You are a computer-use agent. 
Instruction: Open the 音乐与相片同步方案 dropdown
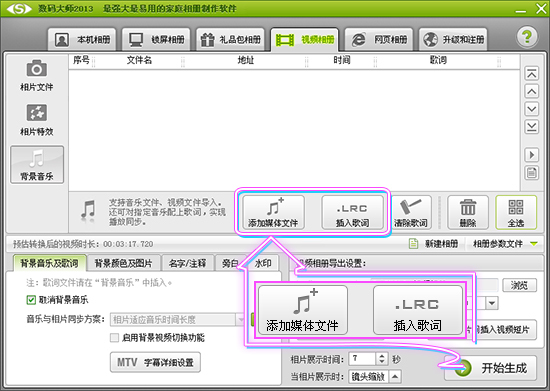(x=177, y=319)
